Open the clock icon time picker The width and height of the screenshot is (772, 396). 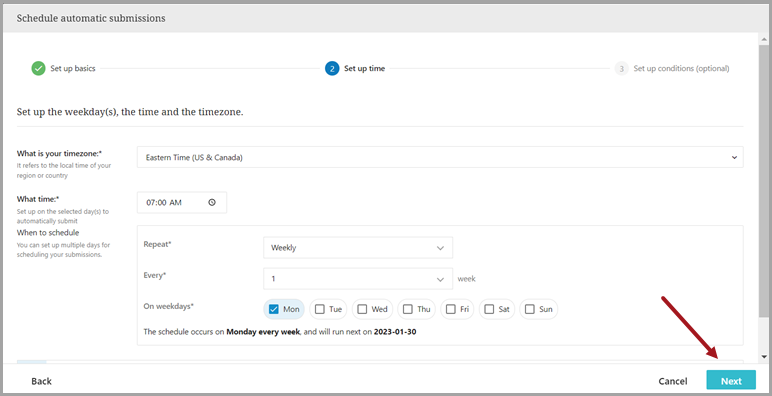[x=212, y=202]
